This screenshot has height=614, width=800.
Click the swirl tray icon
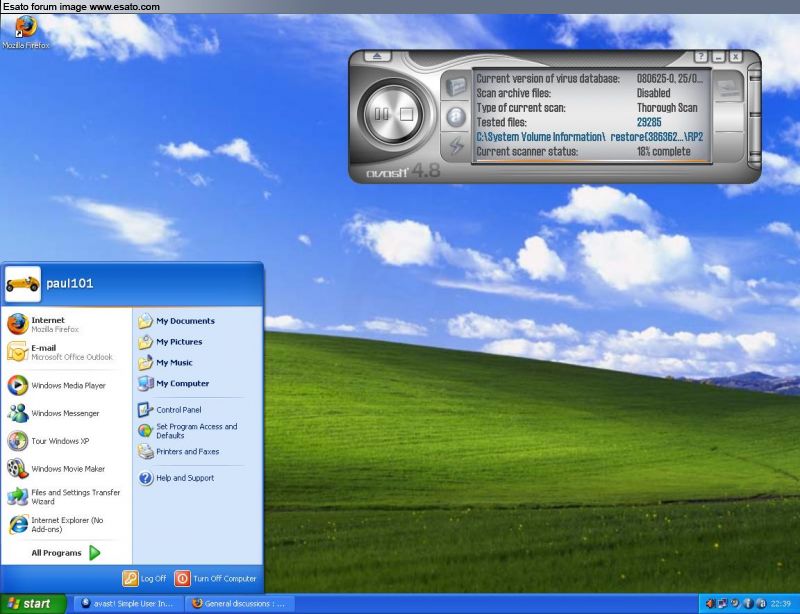point(735,604)
